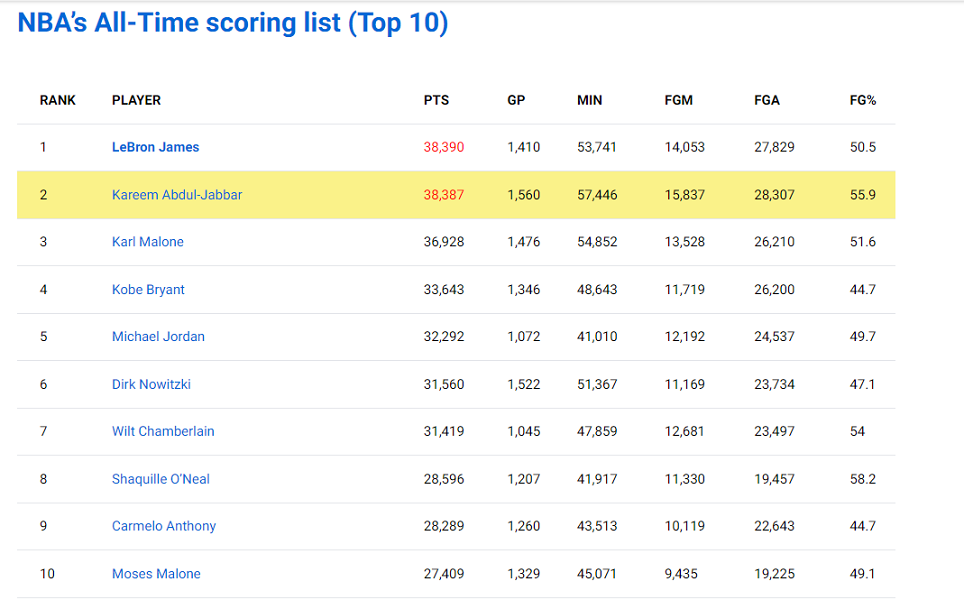Click the FGA column header
964x600 pixels.
[767, 100]
